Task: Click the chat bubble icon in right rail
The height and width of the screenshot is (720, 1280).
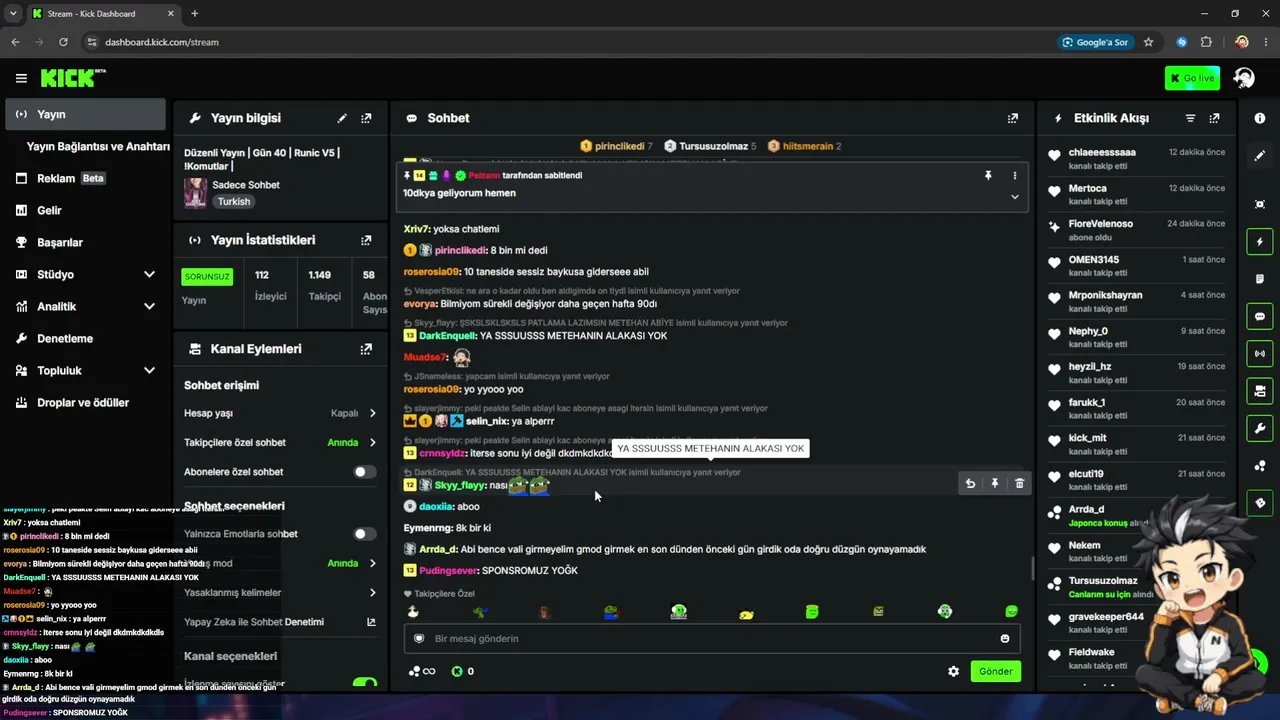Action: click(1260, 316)
